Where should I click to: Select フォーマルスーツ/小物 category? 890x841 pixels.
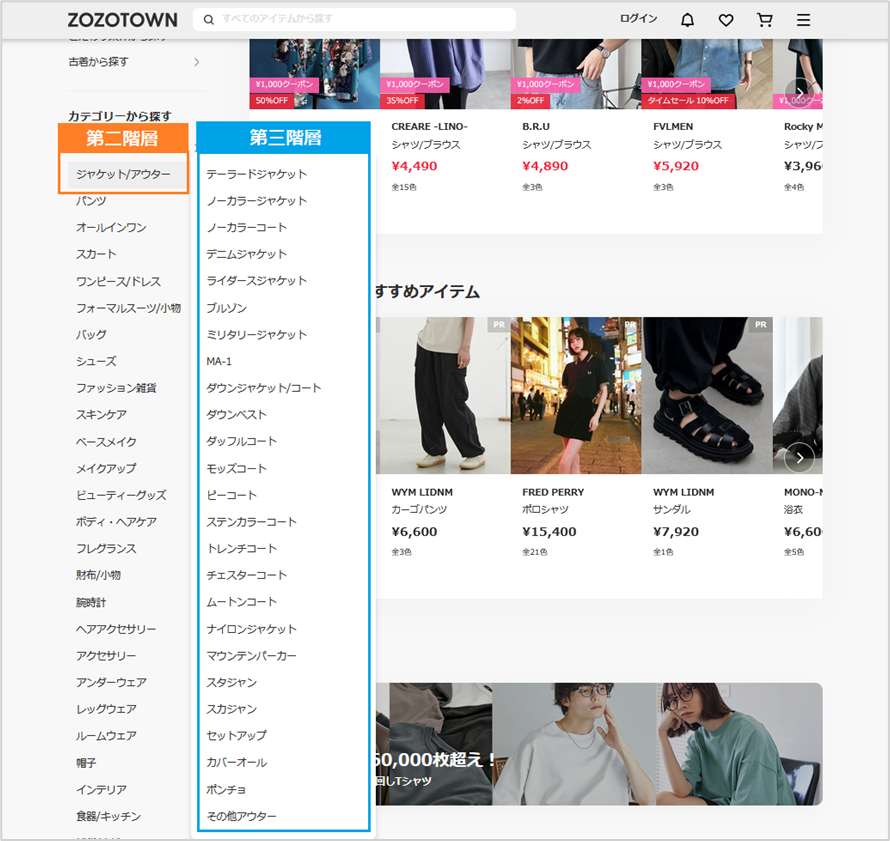tap(129, 308)
